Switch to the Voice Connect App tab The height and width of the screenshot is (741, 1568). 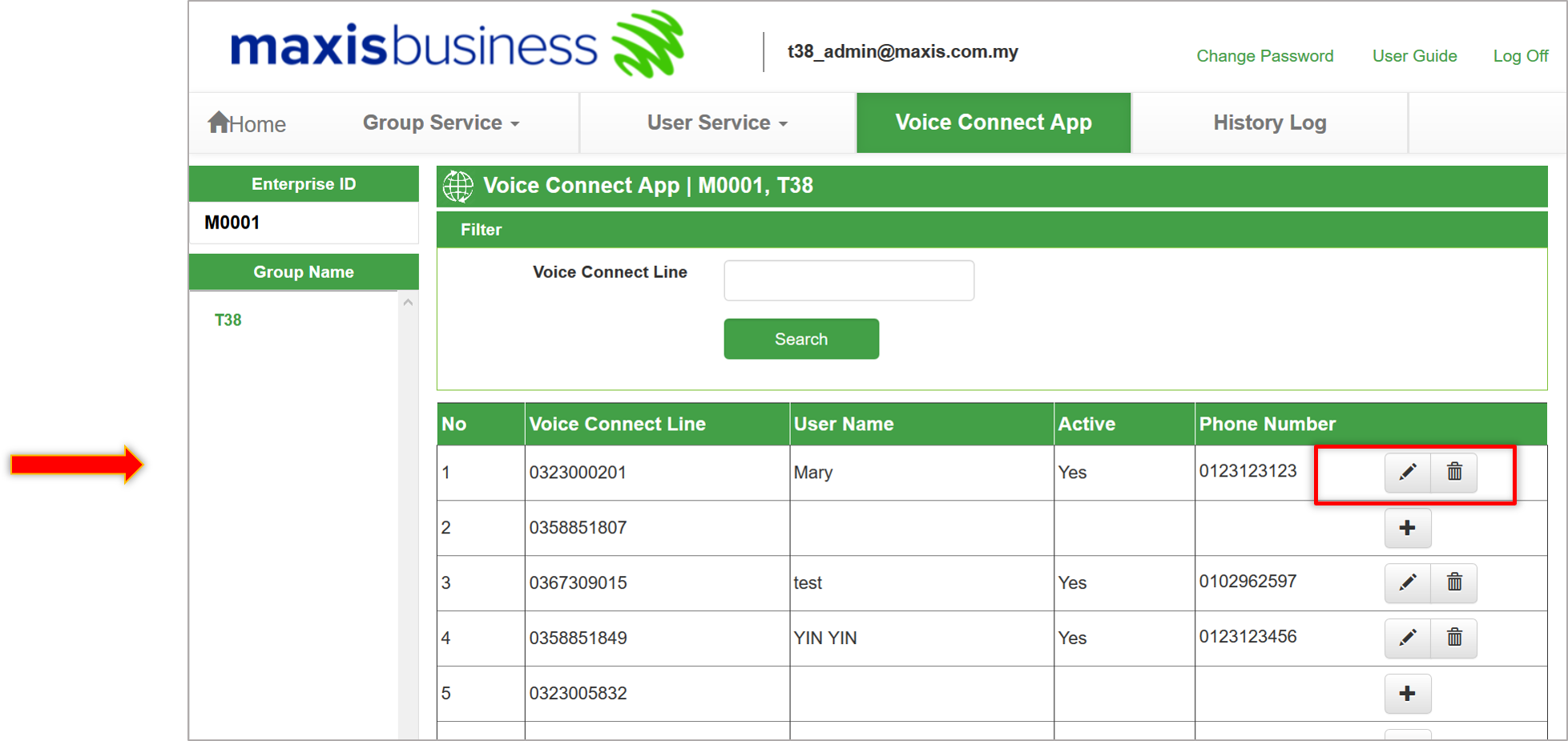[993, 123]
